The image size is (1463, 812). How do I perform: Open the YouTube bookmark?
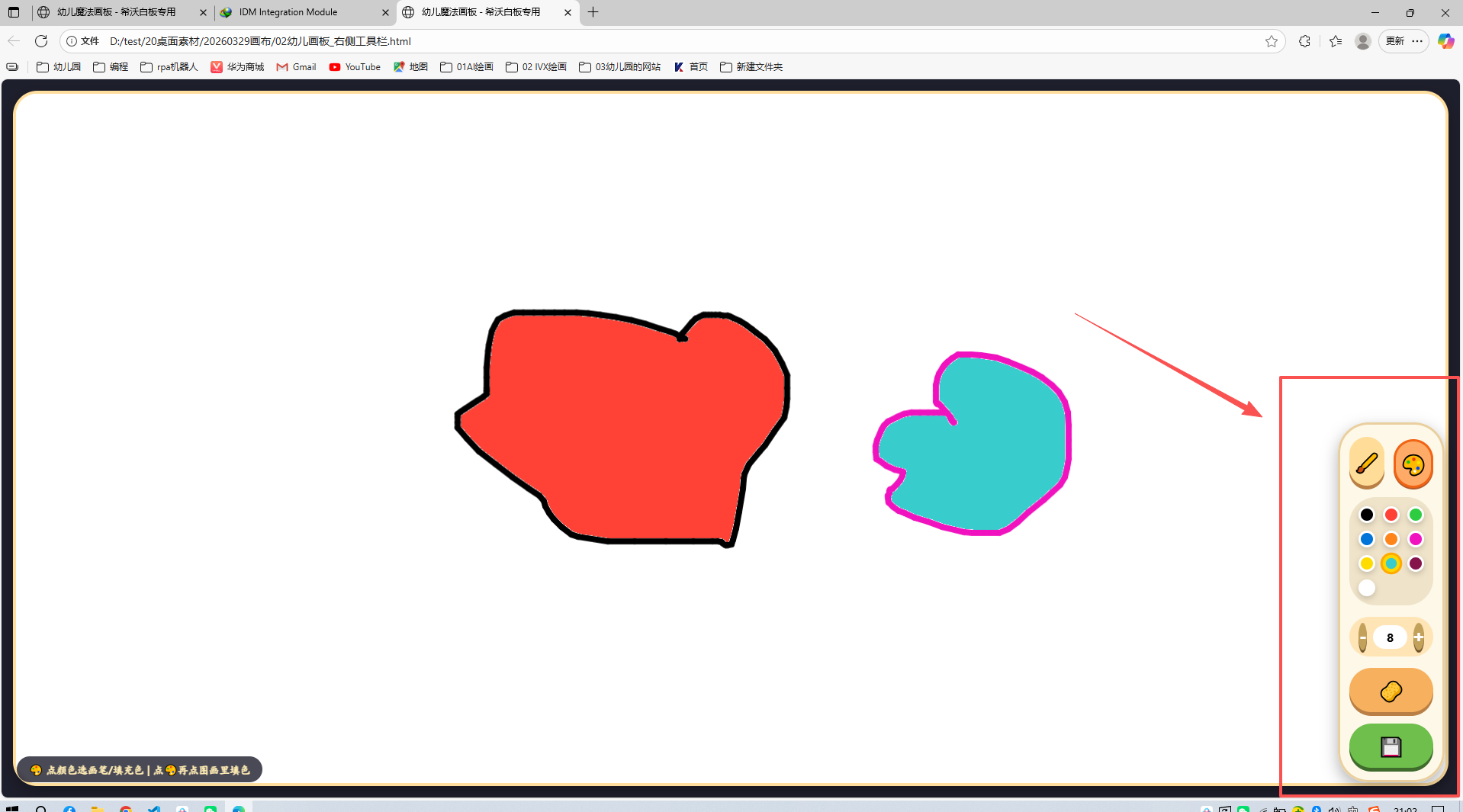point(355,67)
